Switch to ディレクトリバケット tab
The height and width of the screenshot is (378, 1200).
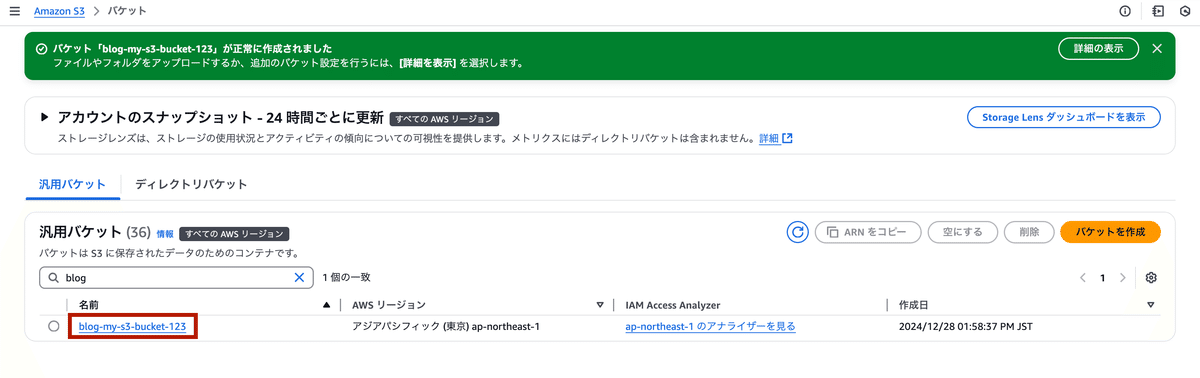[191, 184]
